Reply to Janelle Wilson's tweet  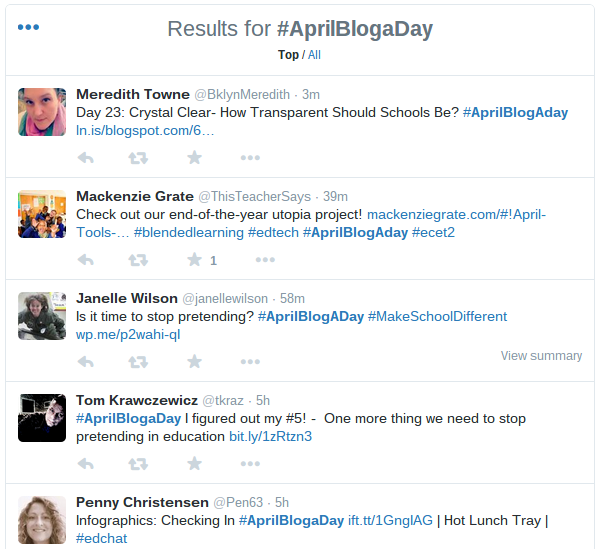86,362
